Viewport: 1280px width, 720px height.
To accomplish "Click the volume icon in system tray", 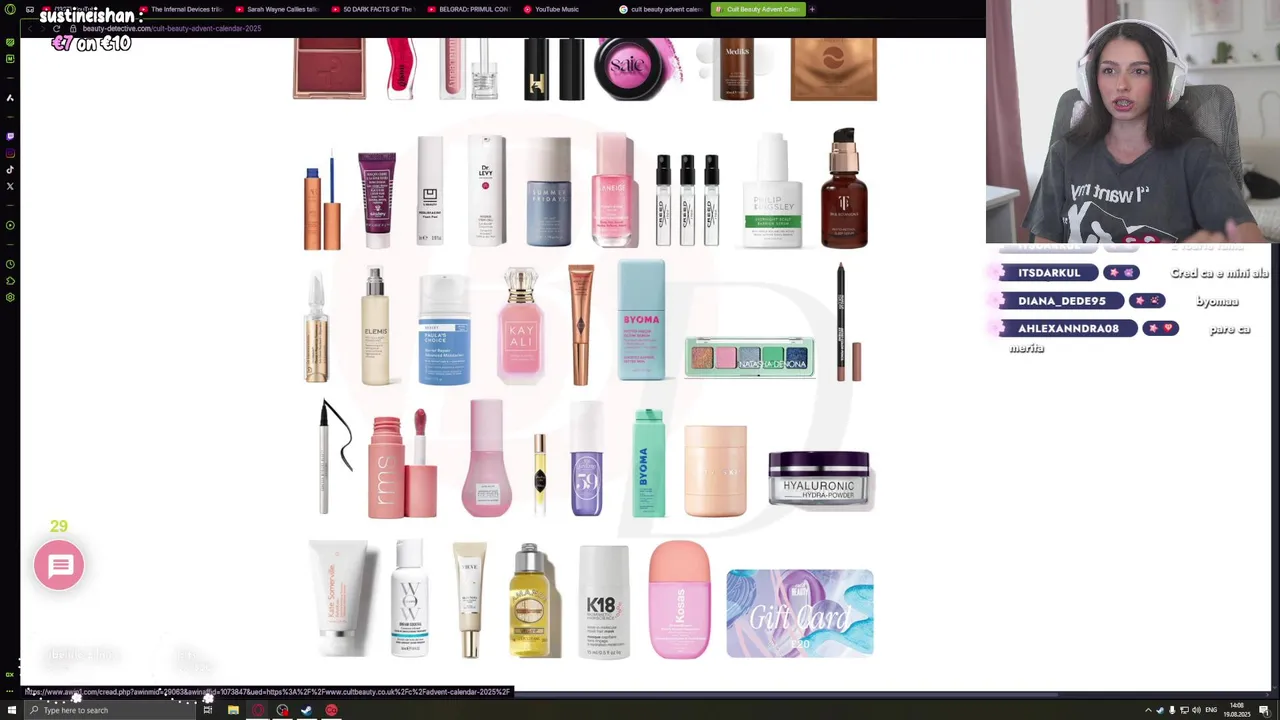I will click(1196, 710).
